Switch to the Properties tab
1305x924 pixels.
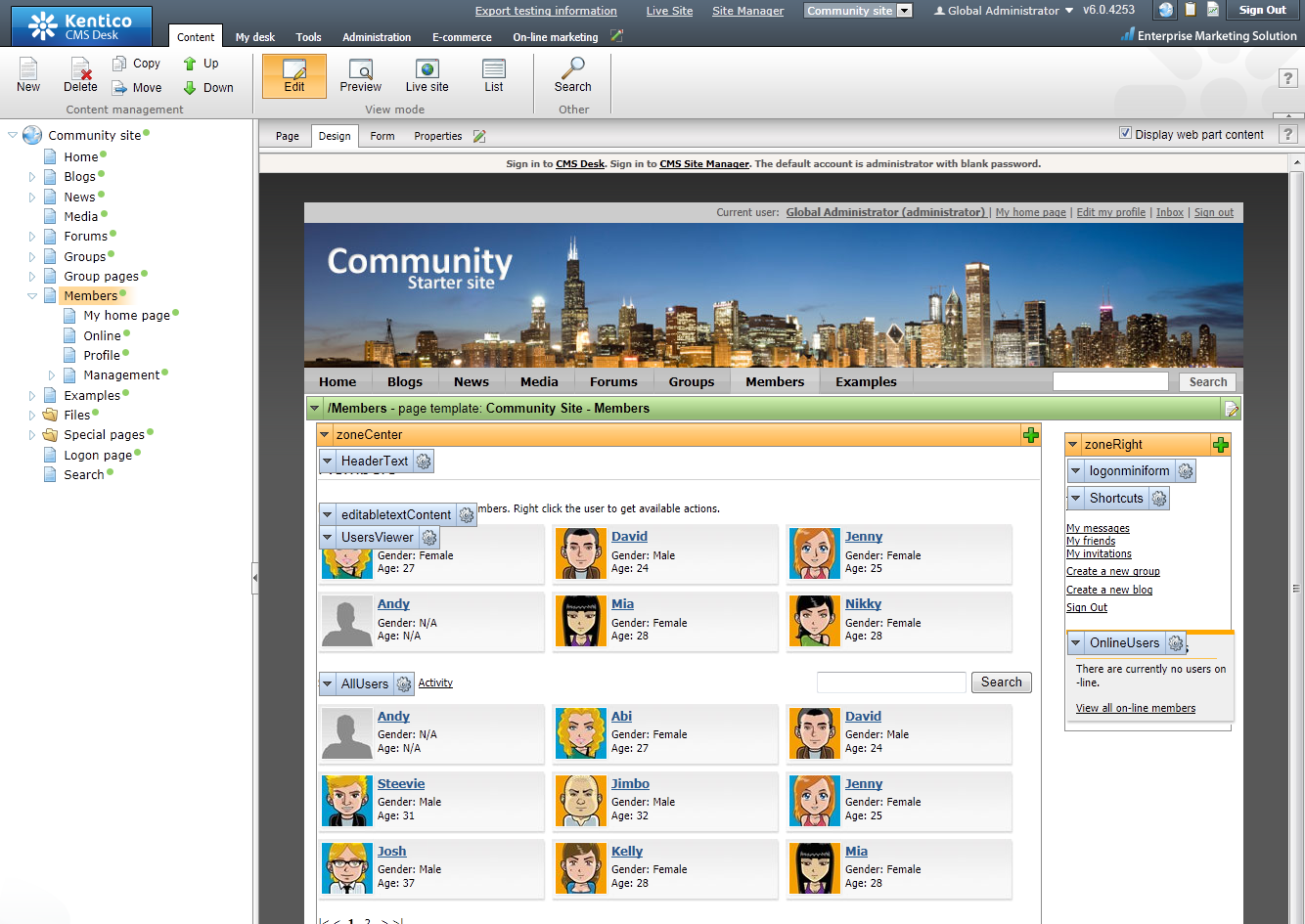coord(437,136)
